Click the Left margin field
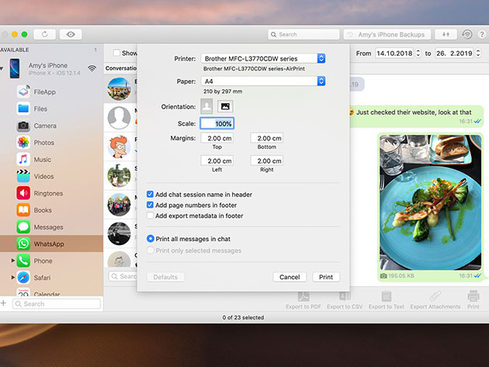 pyautogui.click(x=217, y=161)
